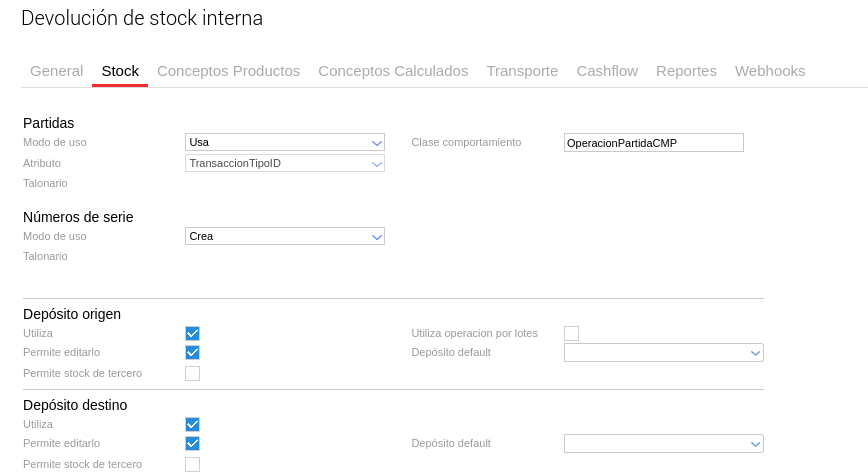Expand Partidas Modo de uso dropdown
The image size is (868, 476).
tap(285, 142)
